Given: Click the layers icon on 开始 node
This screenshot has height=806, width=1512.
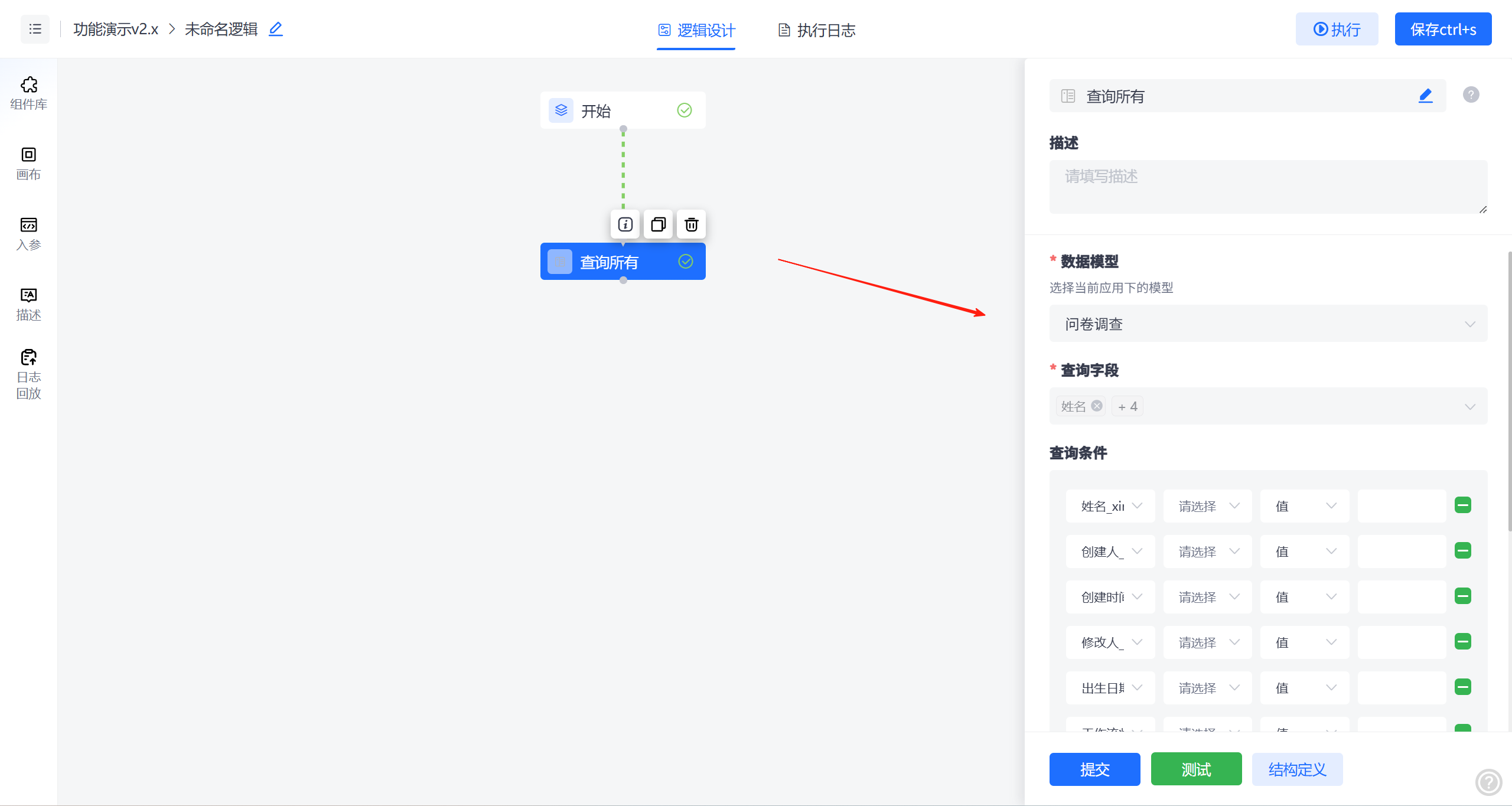Looking at the screenshot, I should (561, 110).
